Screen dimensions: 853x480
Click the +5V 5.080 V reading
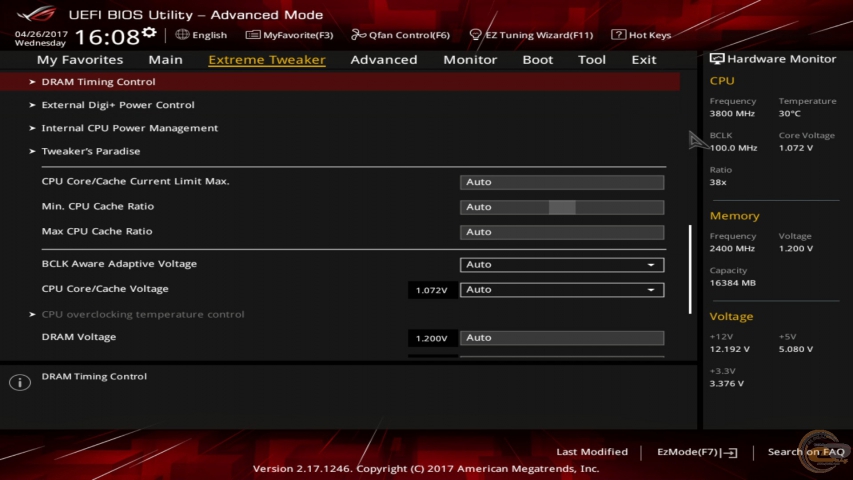pos(796,349)
